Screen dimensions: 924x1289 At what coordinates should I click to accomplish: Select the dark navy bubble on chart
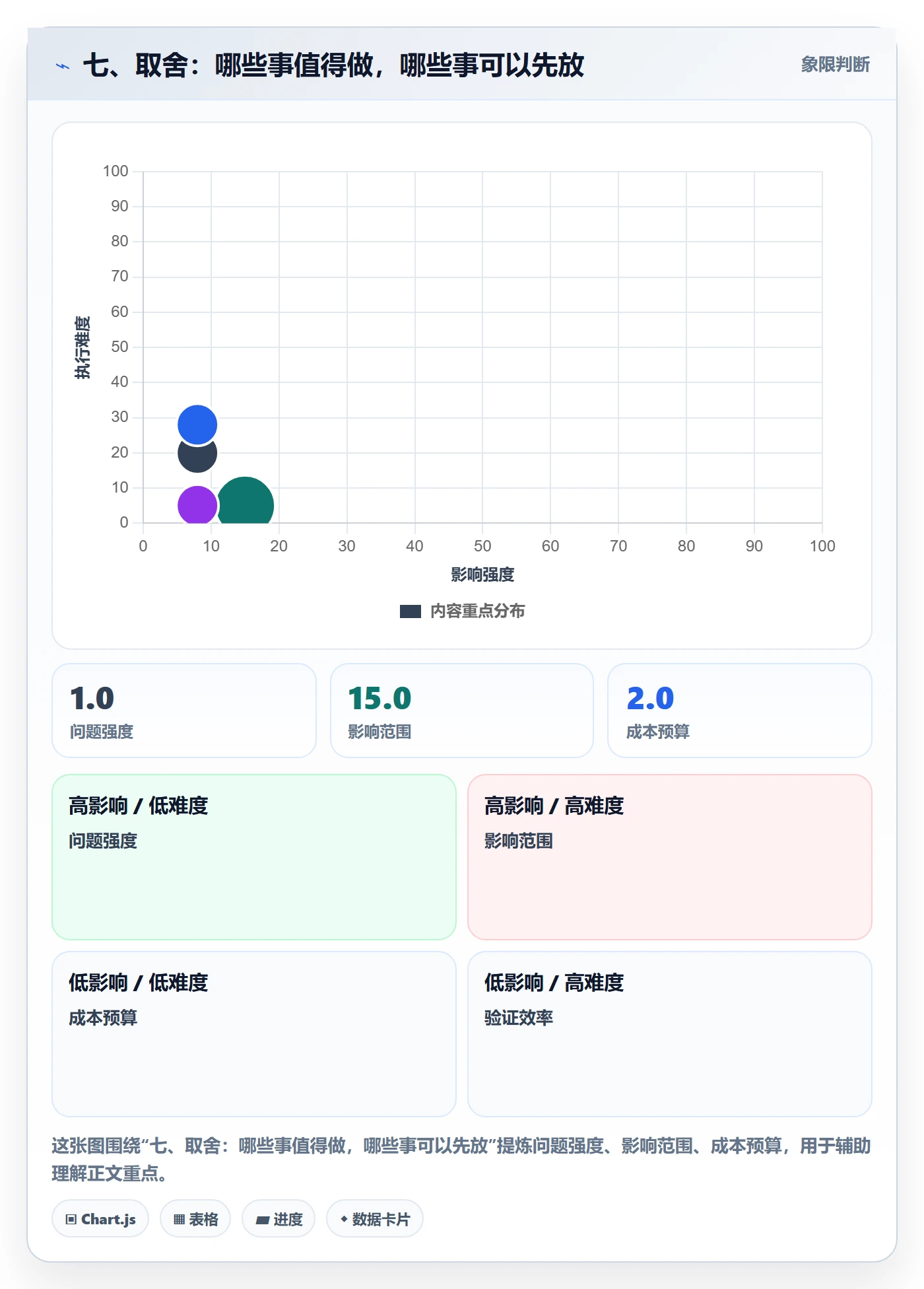(197, 457)
